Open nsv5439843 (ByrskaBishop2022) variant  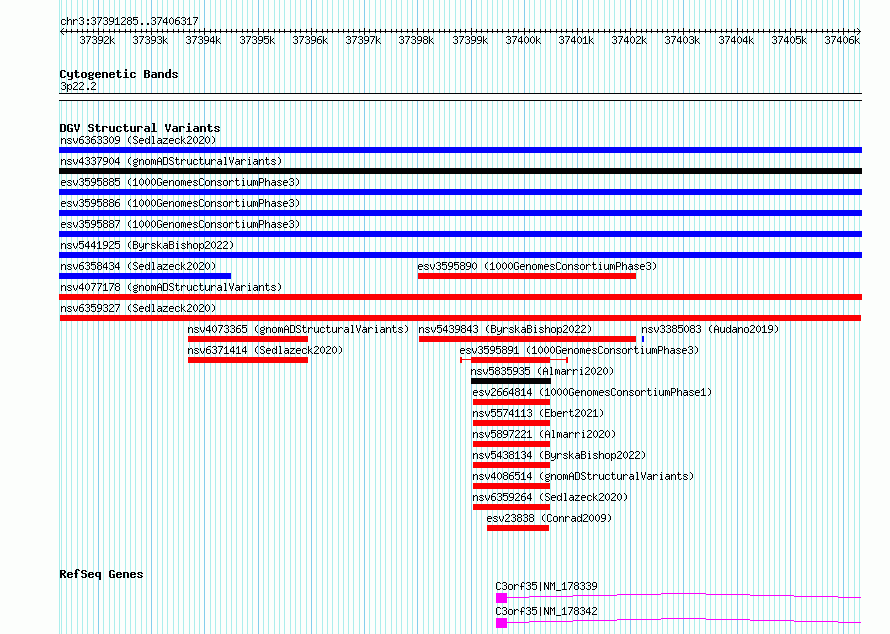(505, 329)
